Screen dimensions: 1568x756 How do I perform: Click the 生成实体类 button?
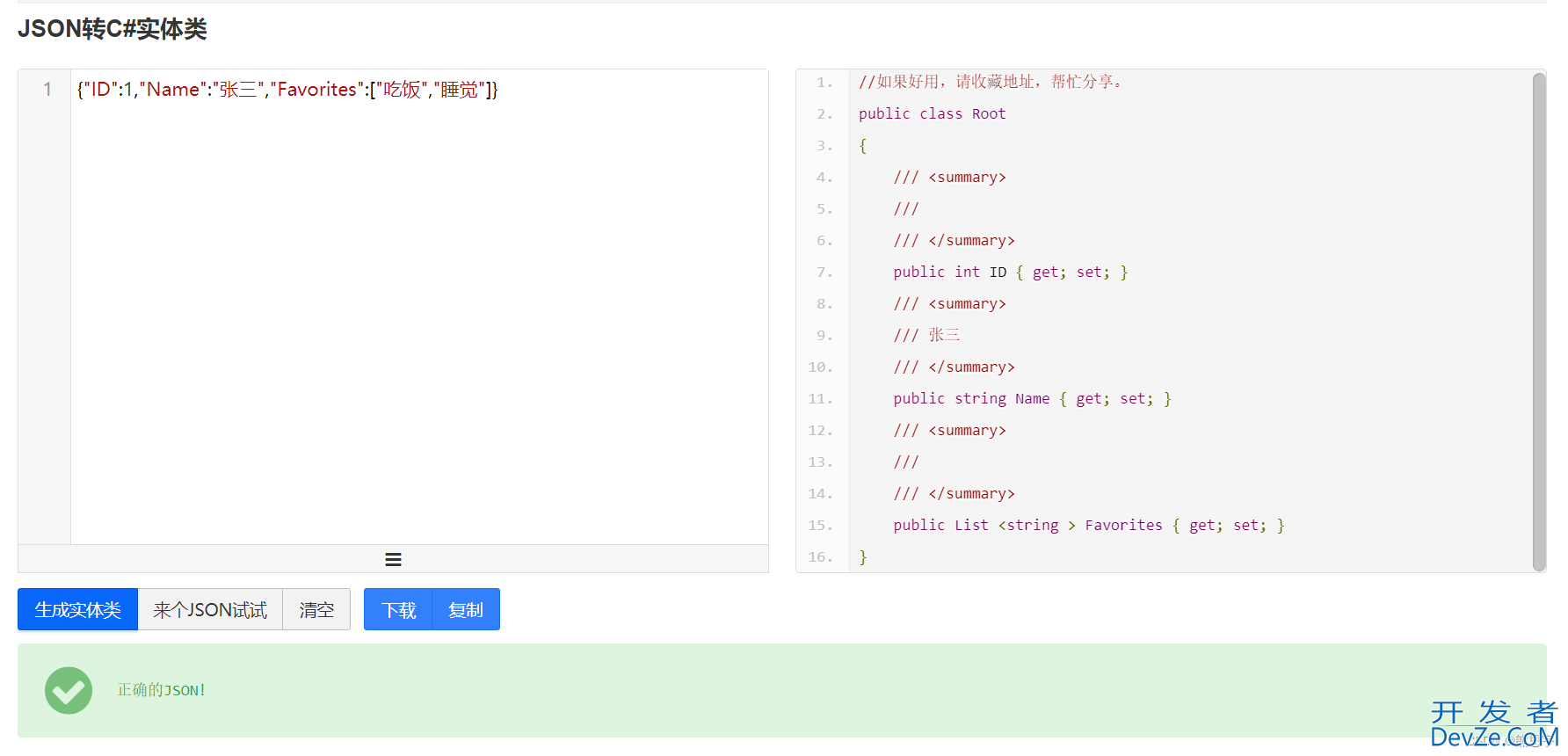tap(77, 609)
